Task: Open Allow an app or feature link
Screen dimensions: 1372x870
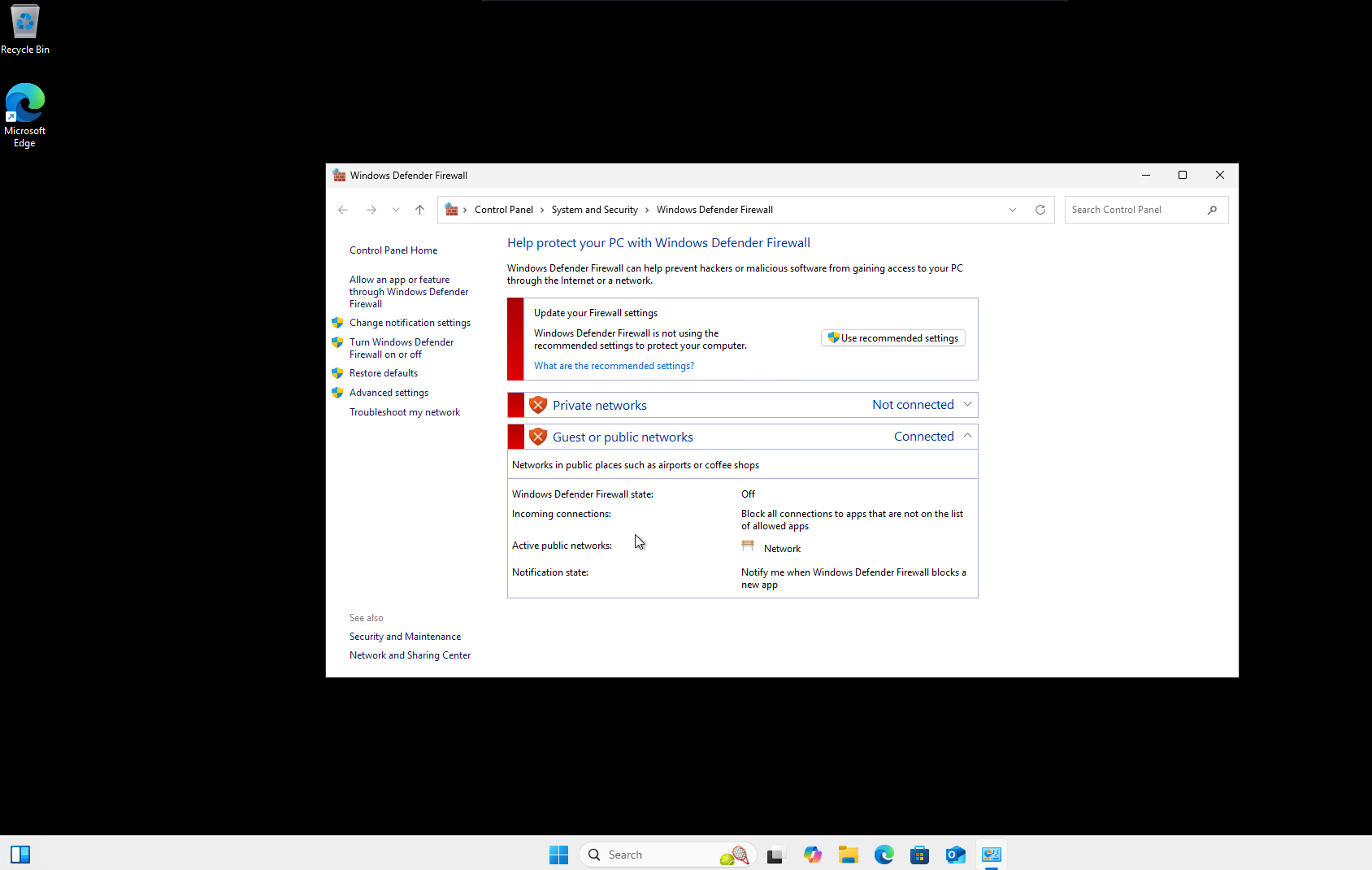Action: (409, 292)
